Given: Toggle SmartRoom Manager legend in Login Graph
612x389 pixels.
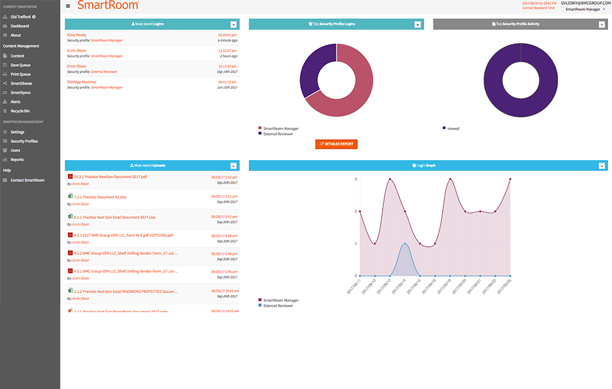Looking at the screenshot, I should click(278, 300).
